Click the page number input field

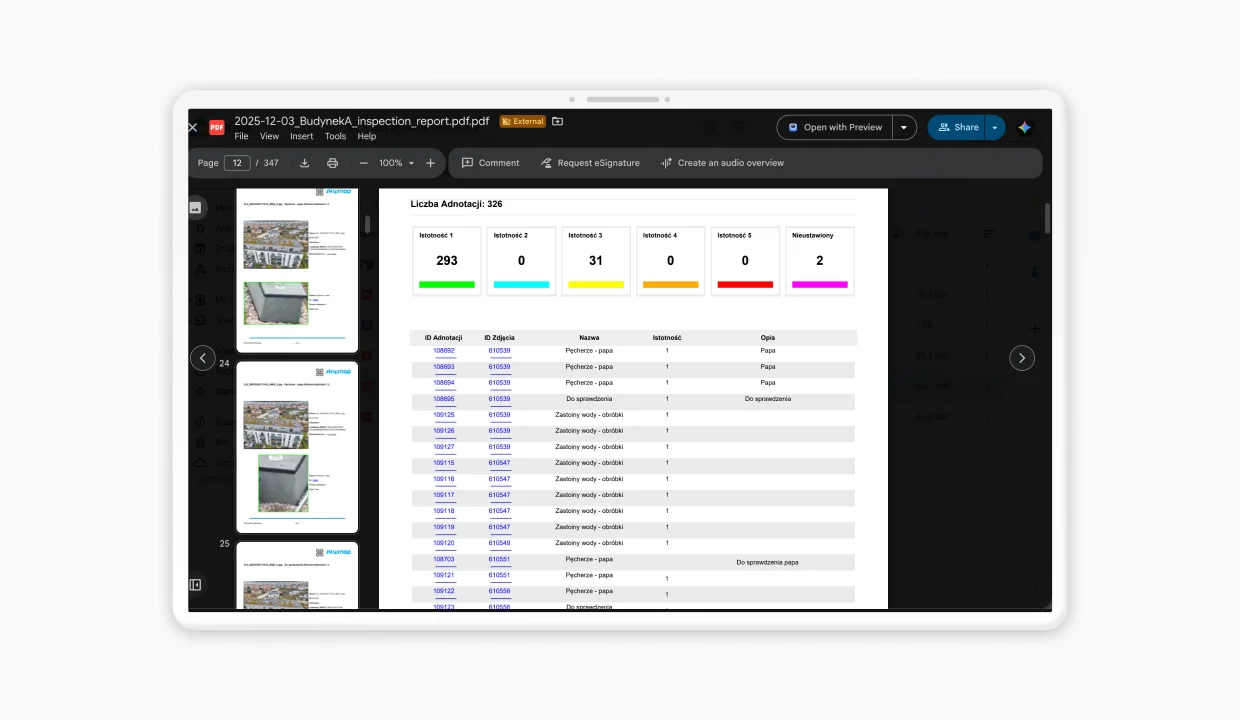point(237,163)
